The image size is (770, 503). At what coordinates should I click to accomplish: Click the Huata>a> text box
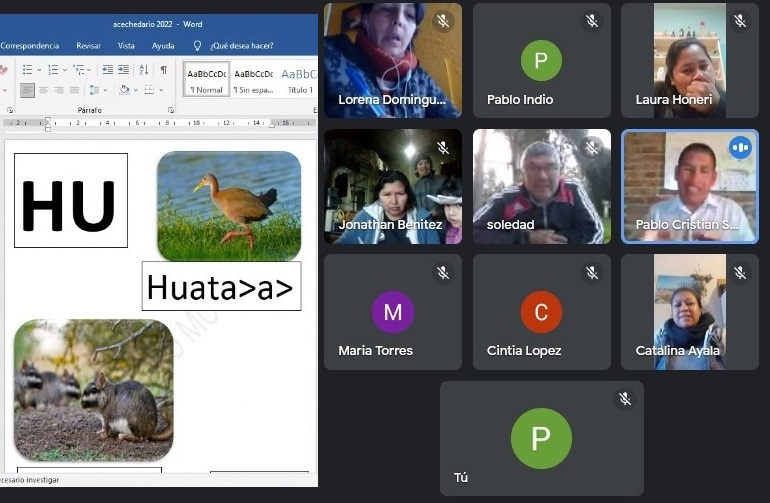(221, 287)
